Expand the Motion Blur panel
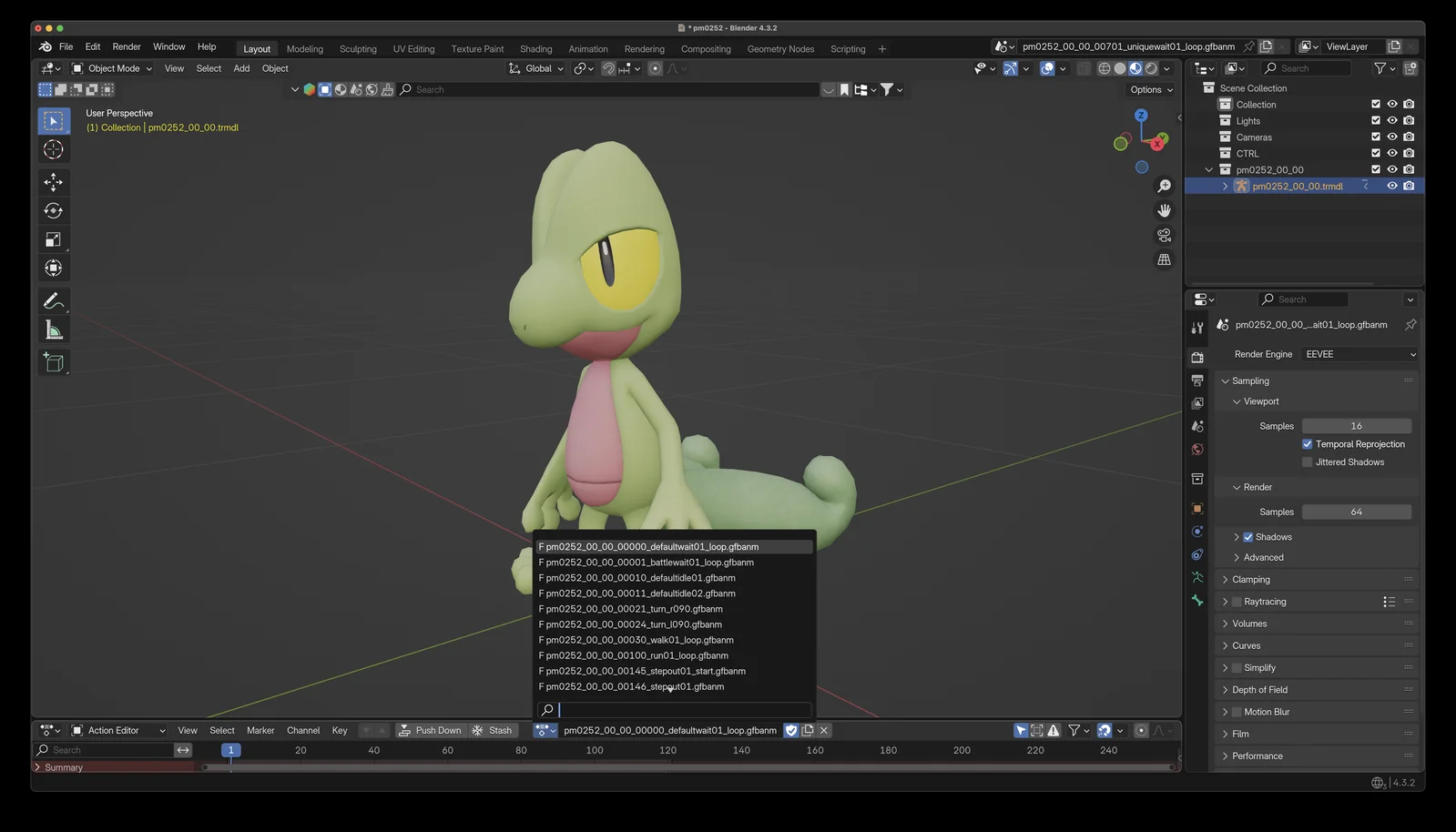Image resolution: width=1456 pixels, height=832 pixels. [x=1267, y=712]
